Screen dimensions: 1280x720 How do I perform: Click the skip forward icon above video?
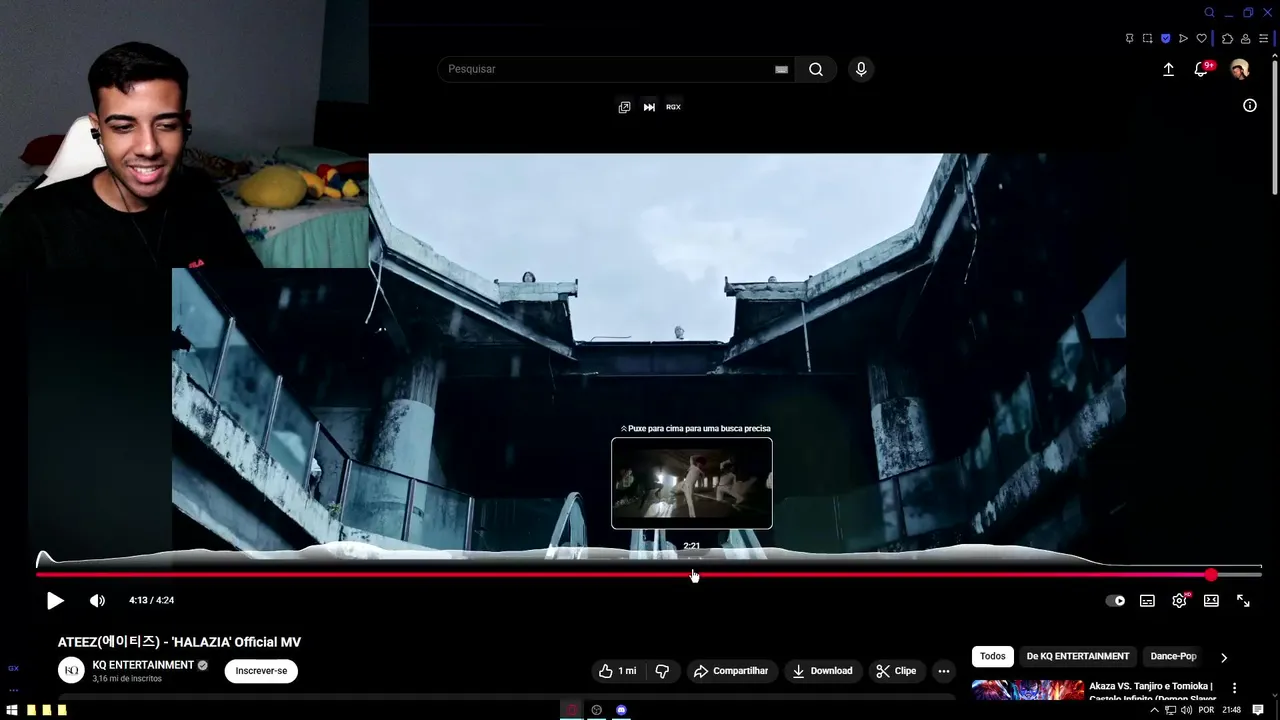point(649,107)
